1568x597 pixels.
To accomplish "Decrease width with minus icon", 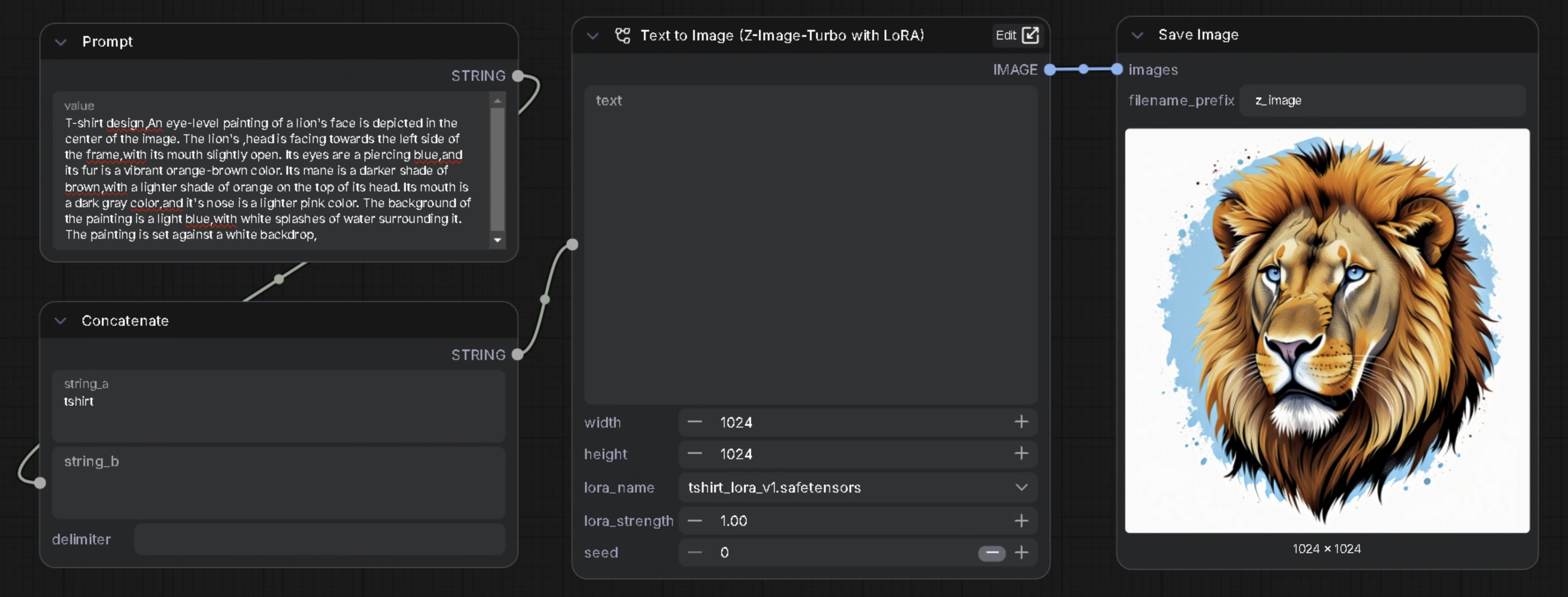I will click(694, 422).
